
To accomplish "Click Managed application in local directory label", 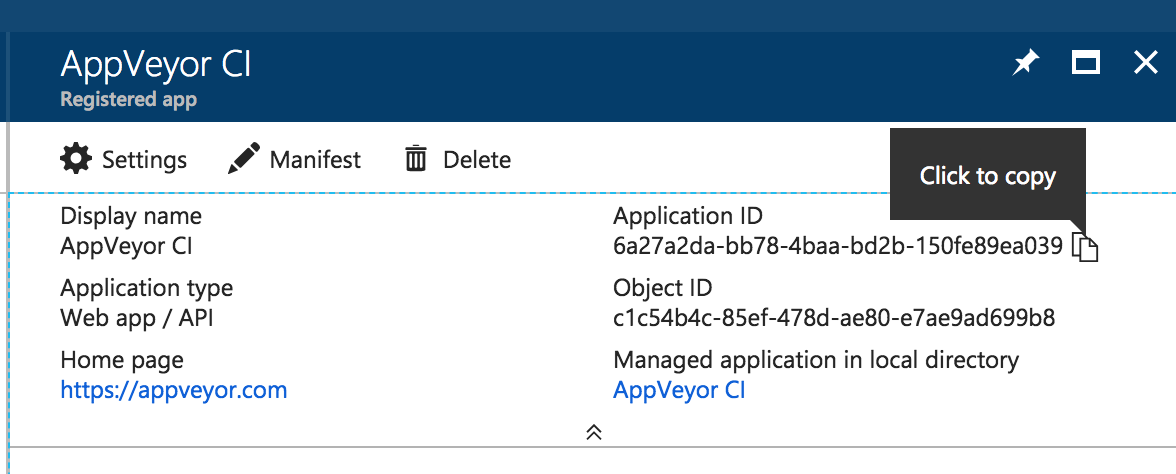I will pos(816,360).
